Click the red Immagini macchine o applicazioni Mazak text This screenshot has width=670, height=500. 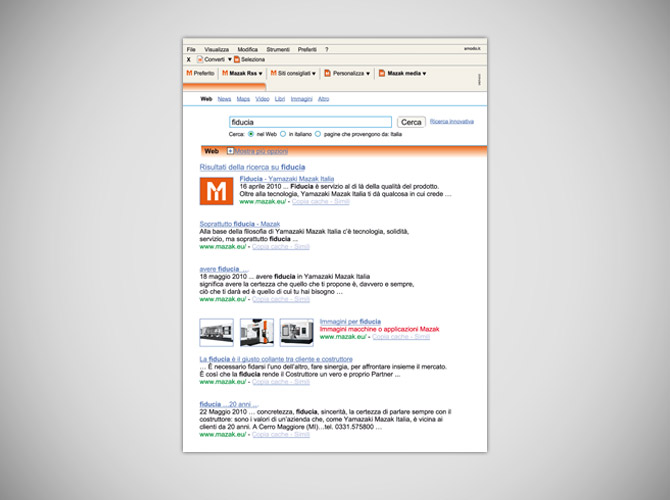tap(379, 329)
